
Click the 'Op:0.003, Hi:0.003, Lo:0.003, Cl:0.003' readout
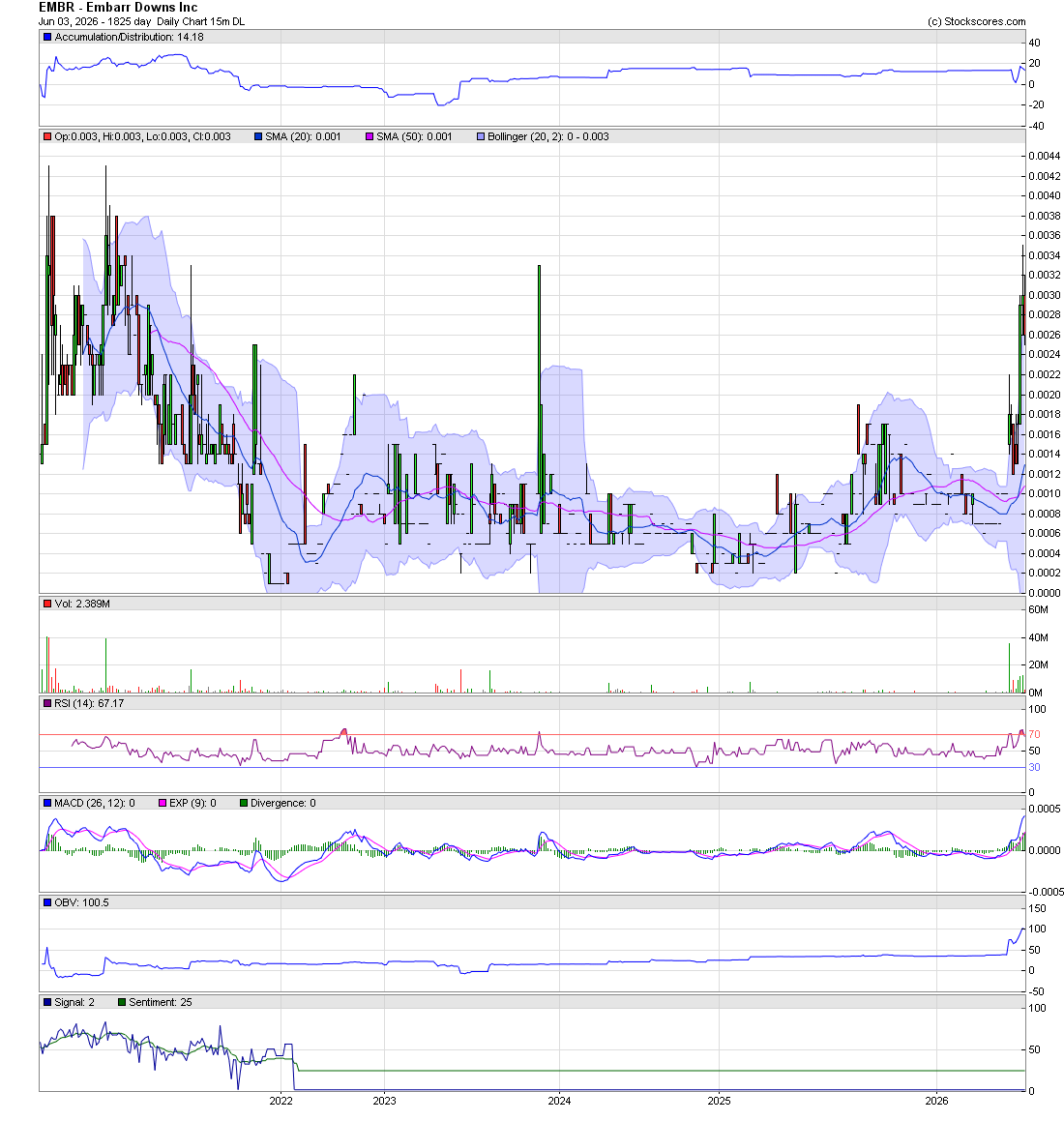[142, 136]
